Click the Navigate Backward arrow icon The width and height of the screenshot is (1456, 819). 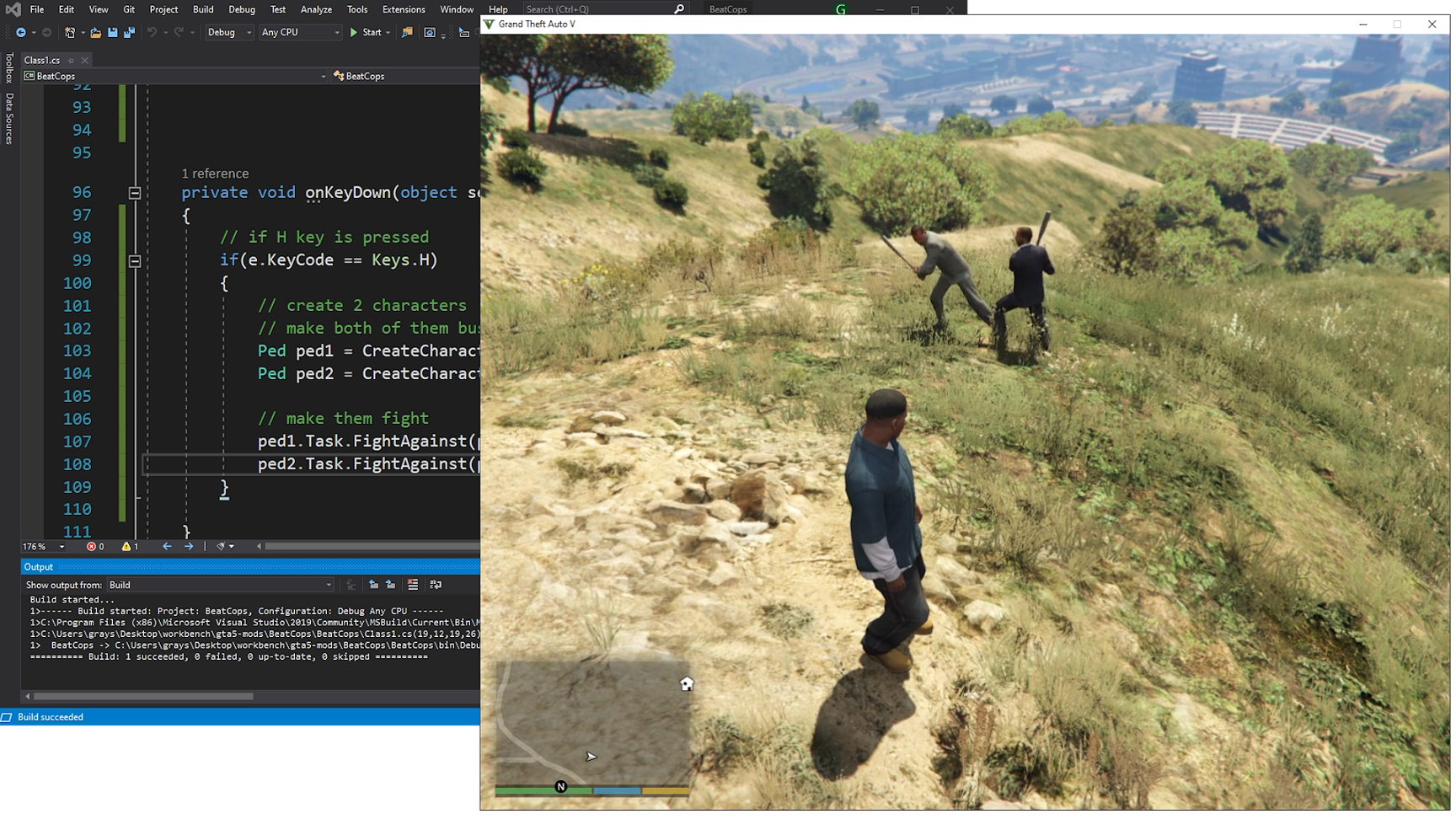tap(21, 33)
